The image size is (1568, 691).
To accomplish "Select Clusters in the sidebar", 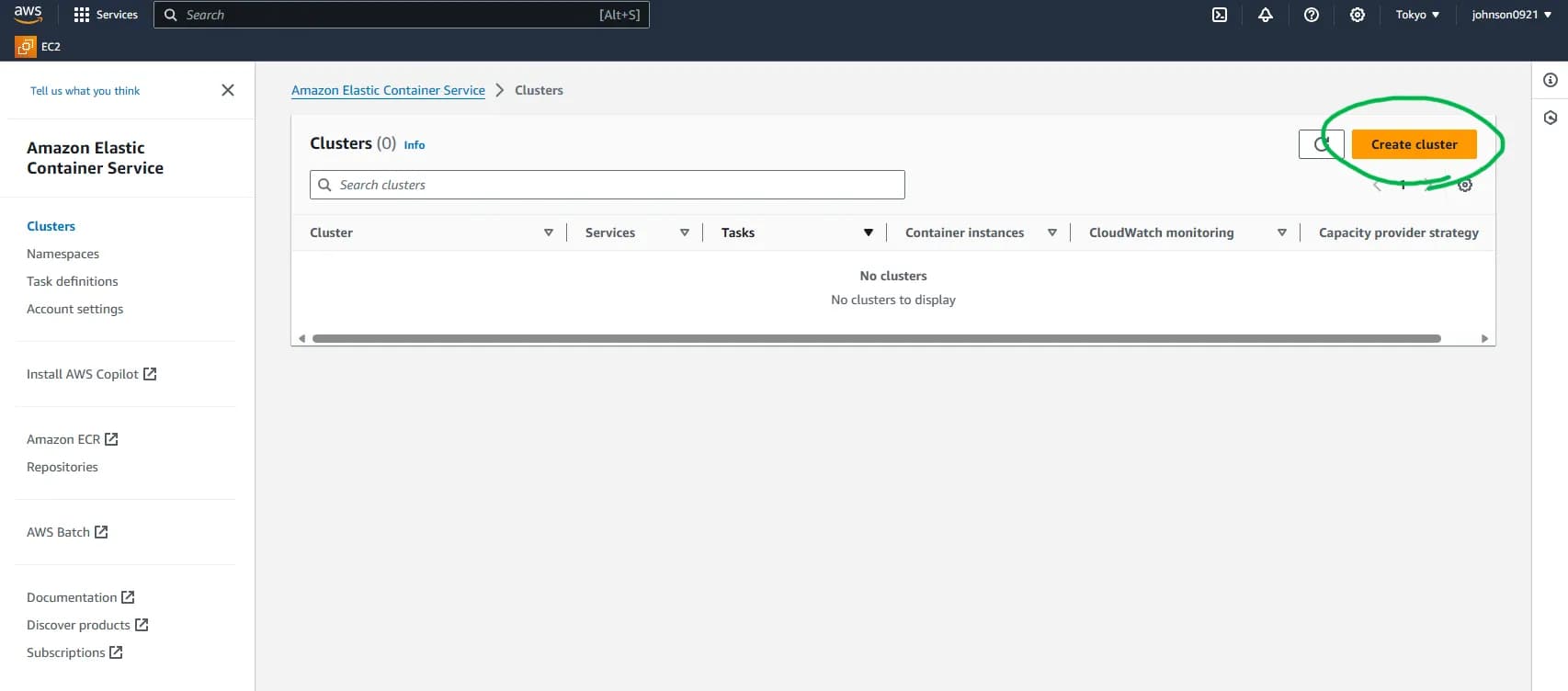I will (x=51, y=226).
